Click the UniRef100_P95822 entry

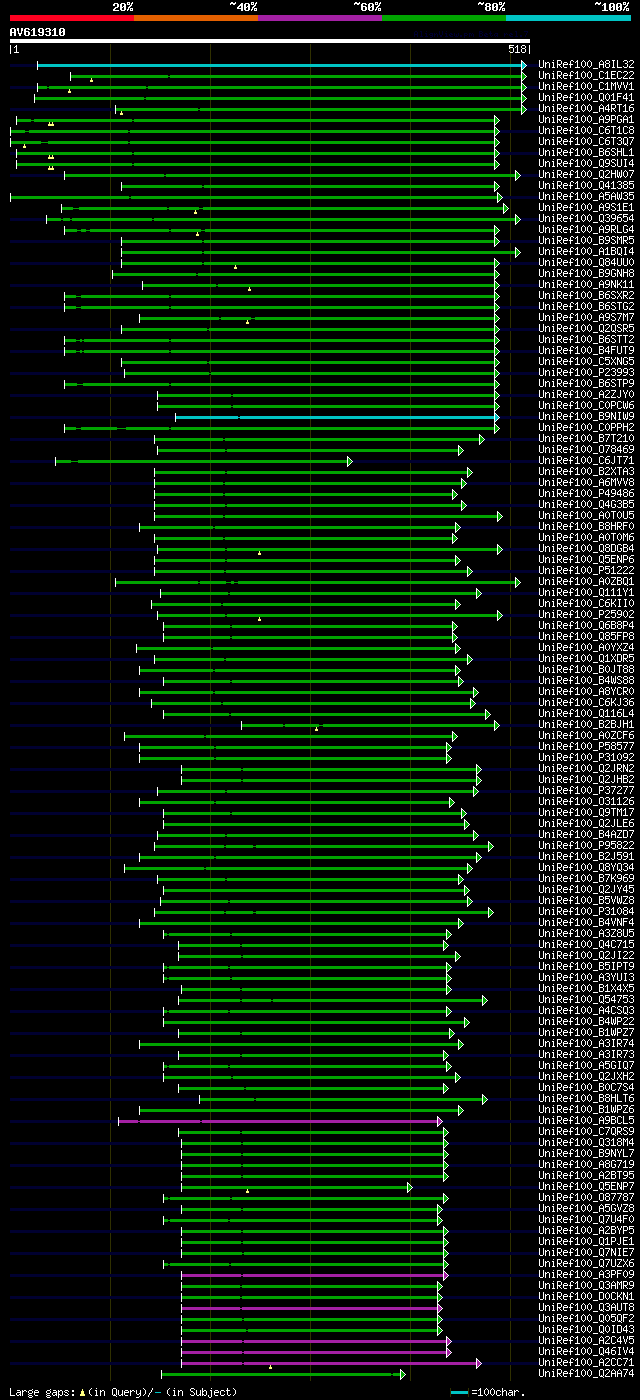click(x=586, y=846)
